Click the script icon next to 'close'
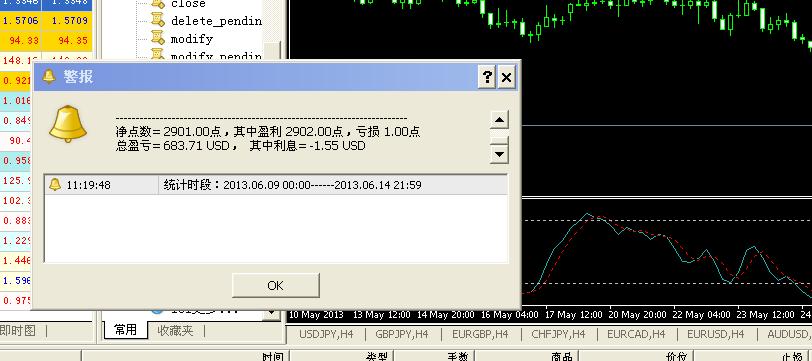The height and width of the screenshot is (361, 812). (157, 4)
